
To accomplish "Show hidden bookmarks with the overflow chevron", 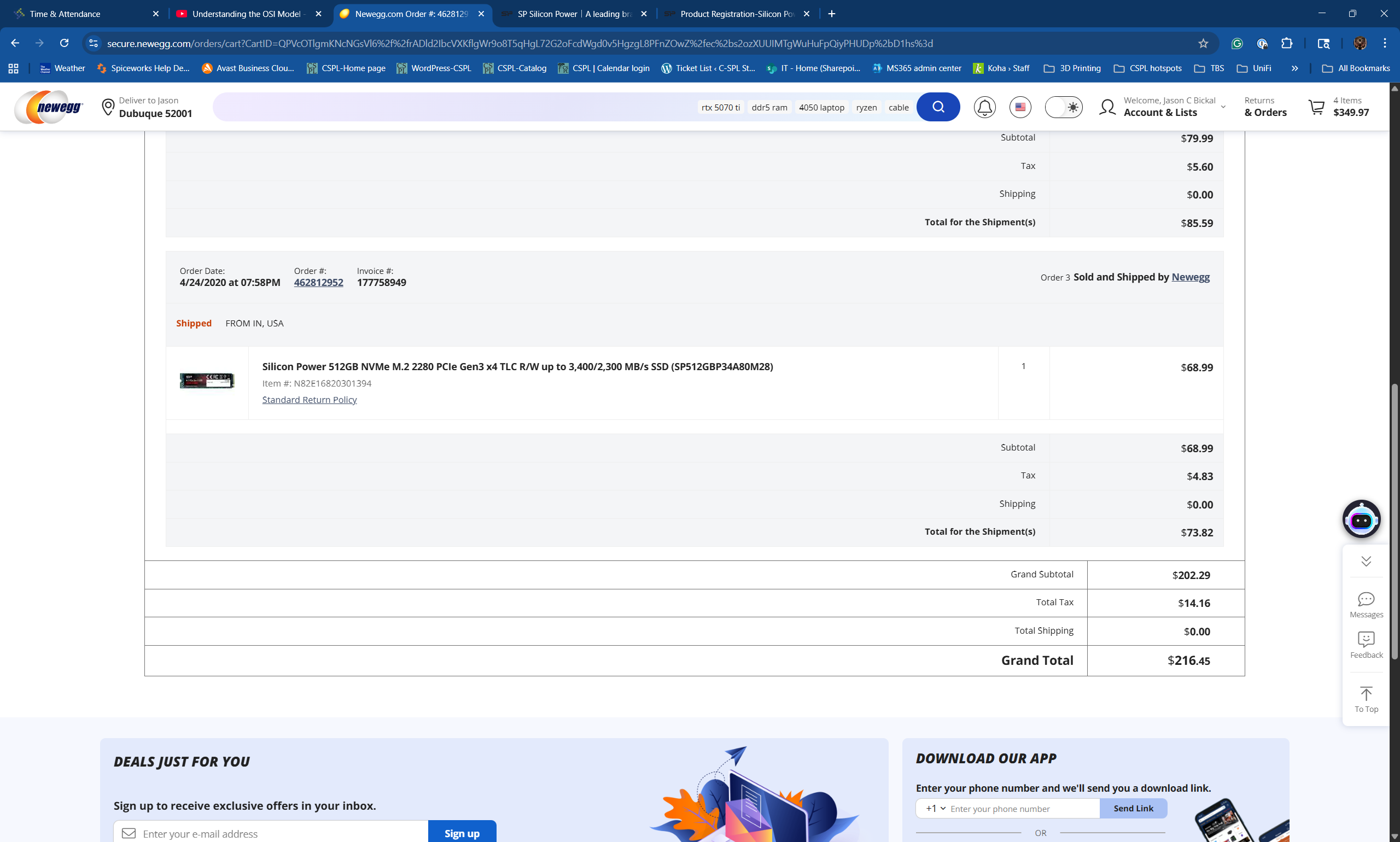I will [x=1294, y=68].
